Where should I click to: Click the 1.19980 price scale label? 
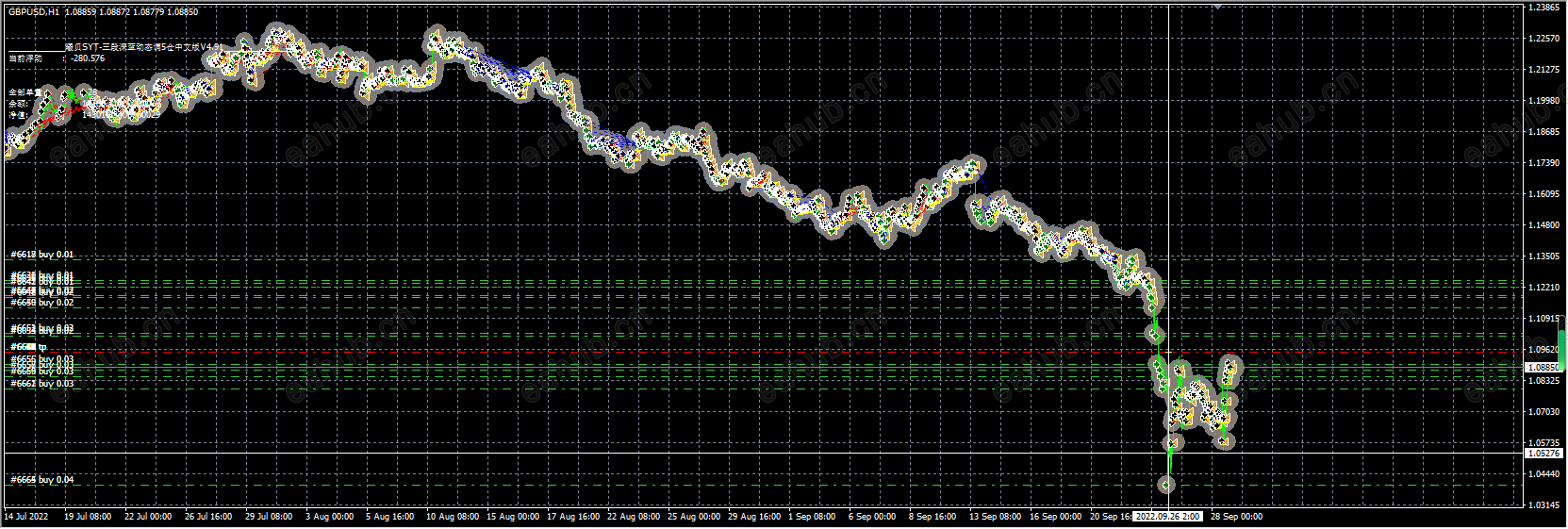(x=1543, y=101)
